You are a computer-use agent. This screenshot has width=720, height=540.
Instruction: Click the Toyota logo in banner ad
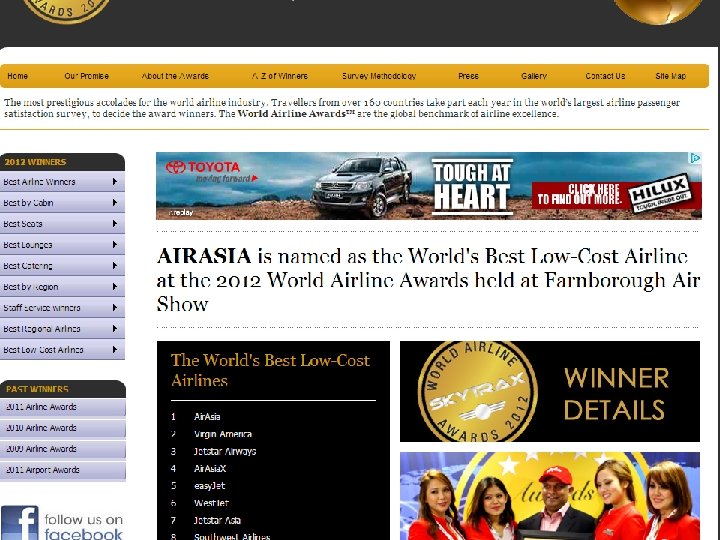coord(203,167)
